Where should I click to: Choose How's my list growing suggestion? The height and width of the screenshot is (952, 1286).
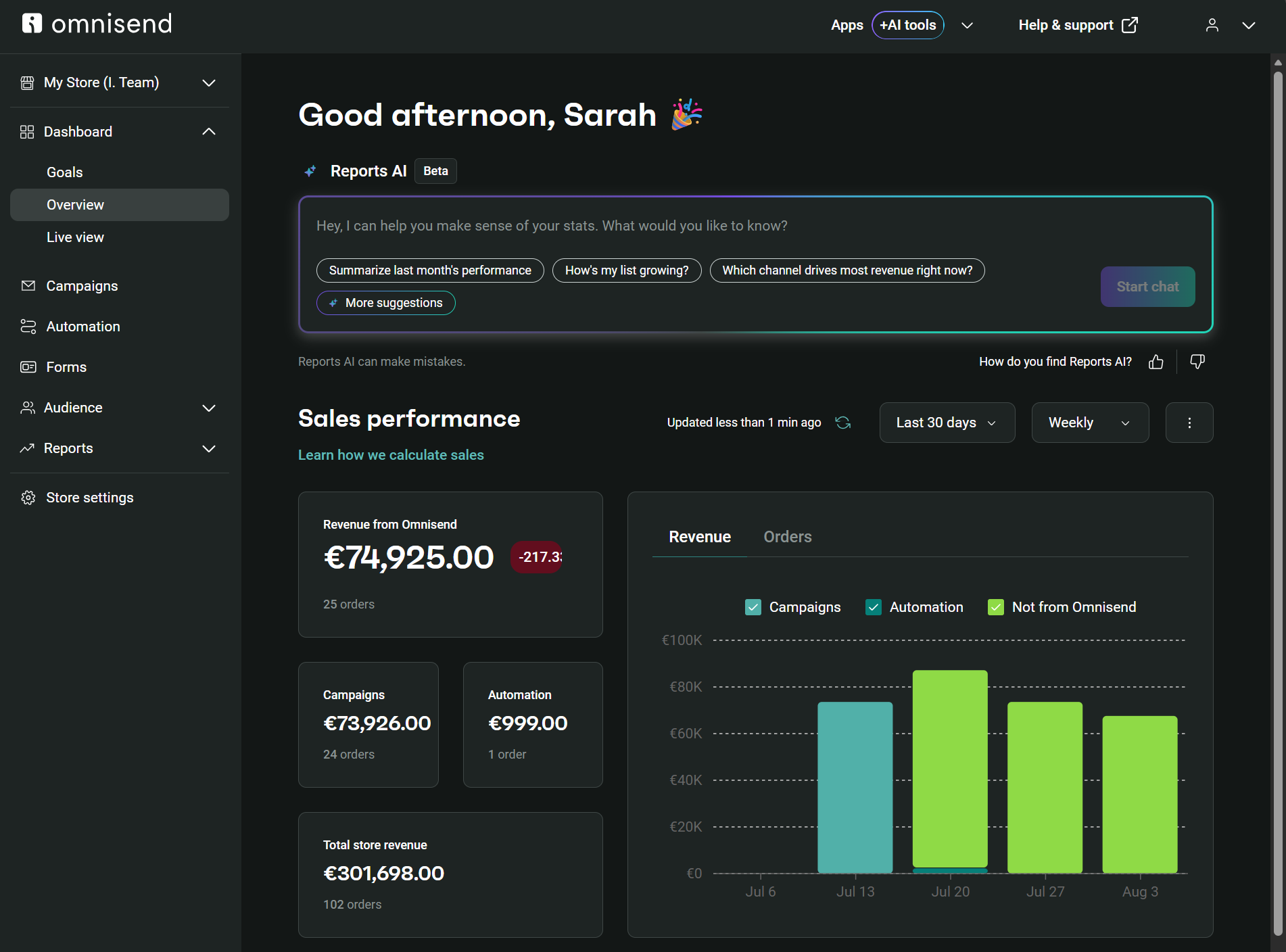tap(627, 270)
